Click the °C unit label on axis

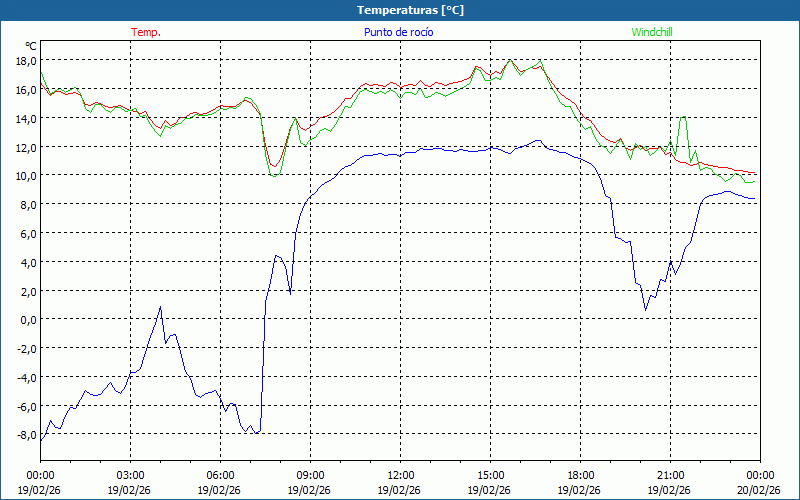[x=30, y=46]
